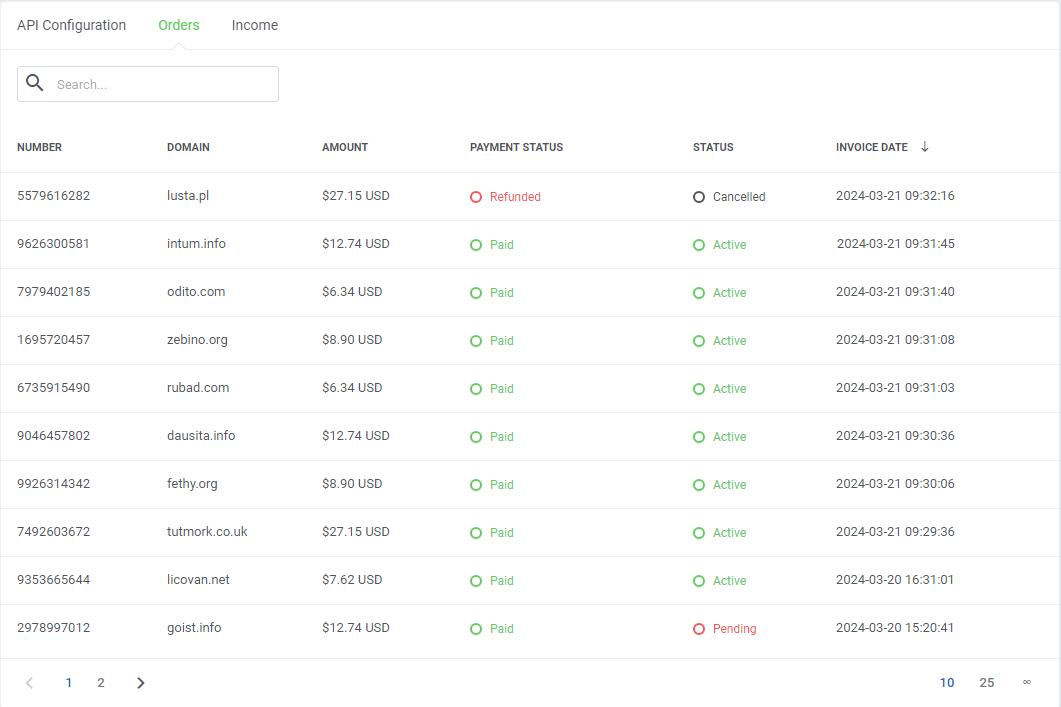Click the Paid circle icon for intum.info
Screen dimensions: 1061x707
476,245
